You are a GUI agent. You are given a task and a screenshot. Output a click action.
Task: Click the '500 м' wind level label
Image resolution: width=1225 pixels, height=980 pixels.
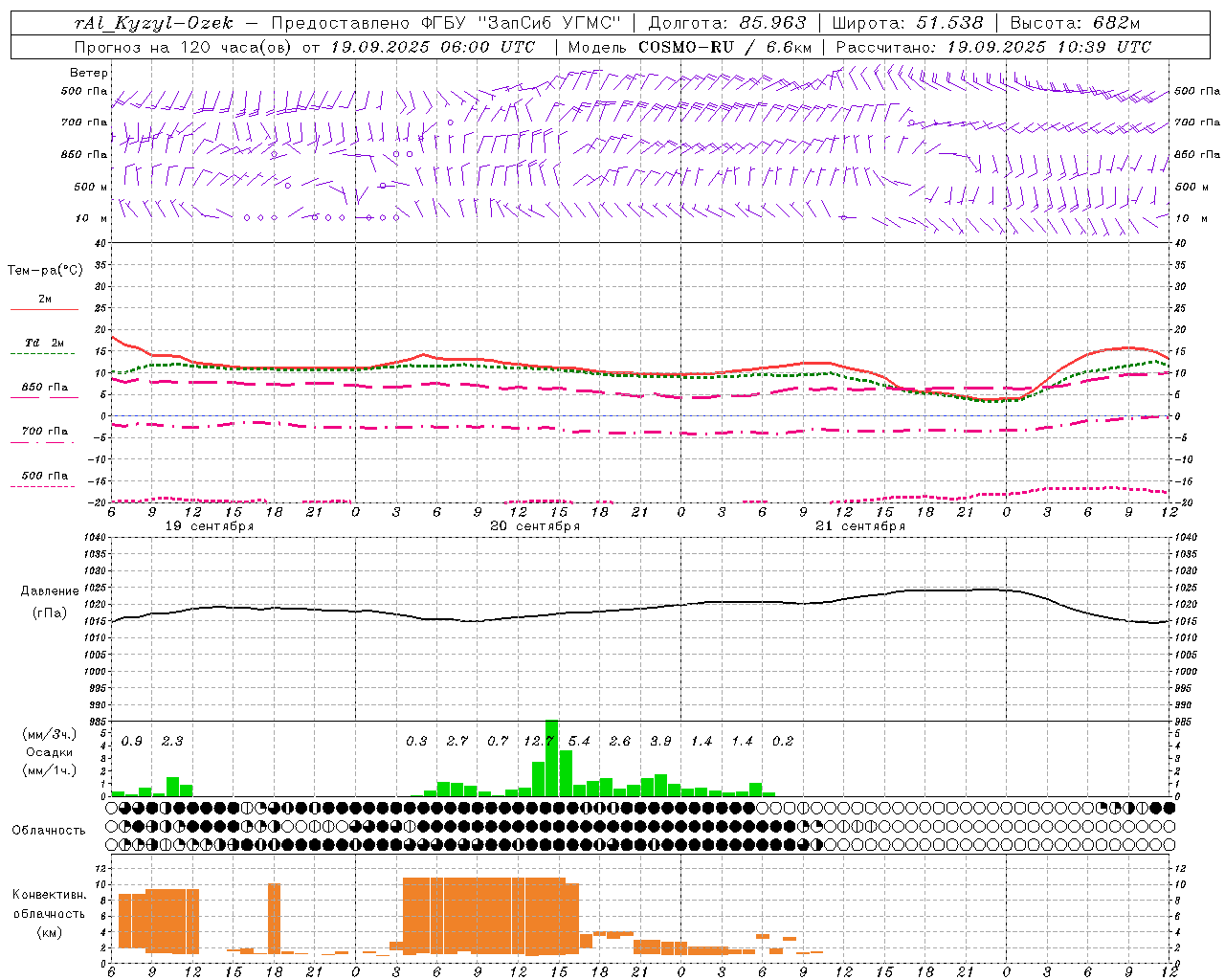[91, 187]
